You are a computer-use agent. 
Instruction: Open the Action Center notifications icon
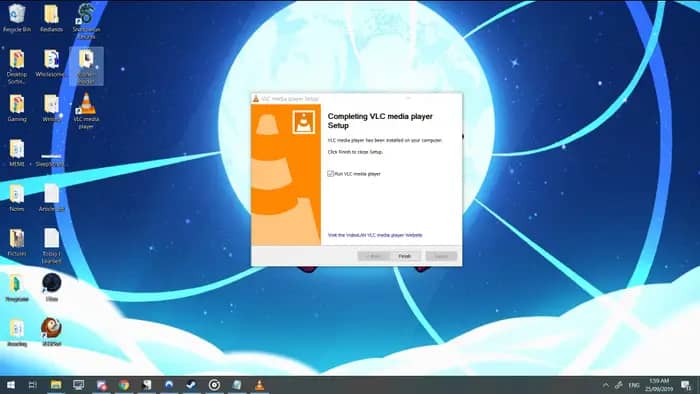click(x=686, y=385)
